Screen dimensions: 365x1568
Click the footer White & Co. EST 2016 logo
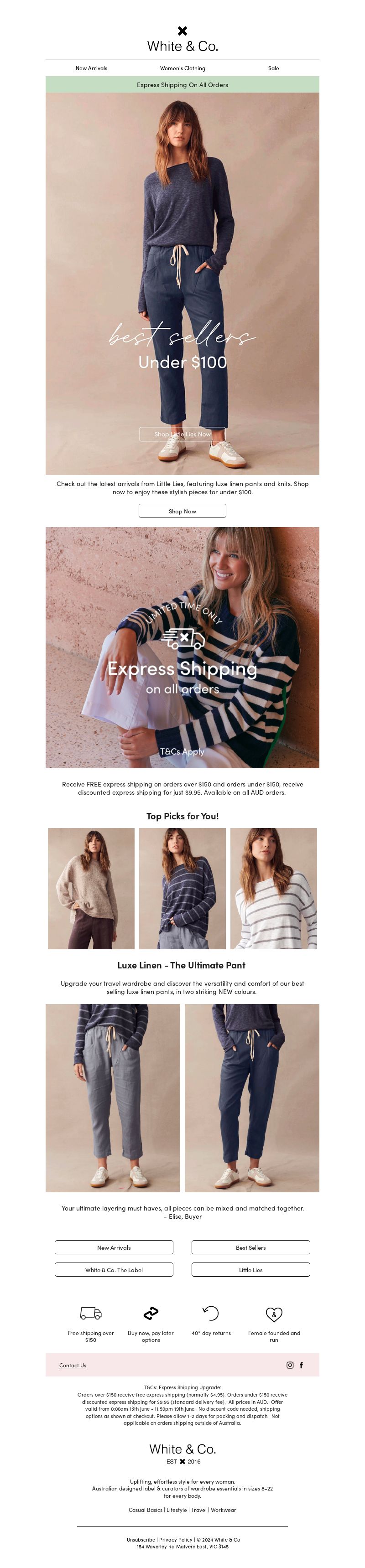[x=183, y=1453]
